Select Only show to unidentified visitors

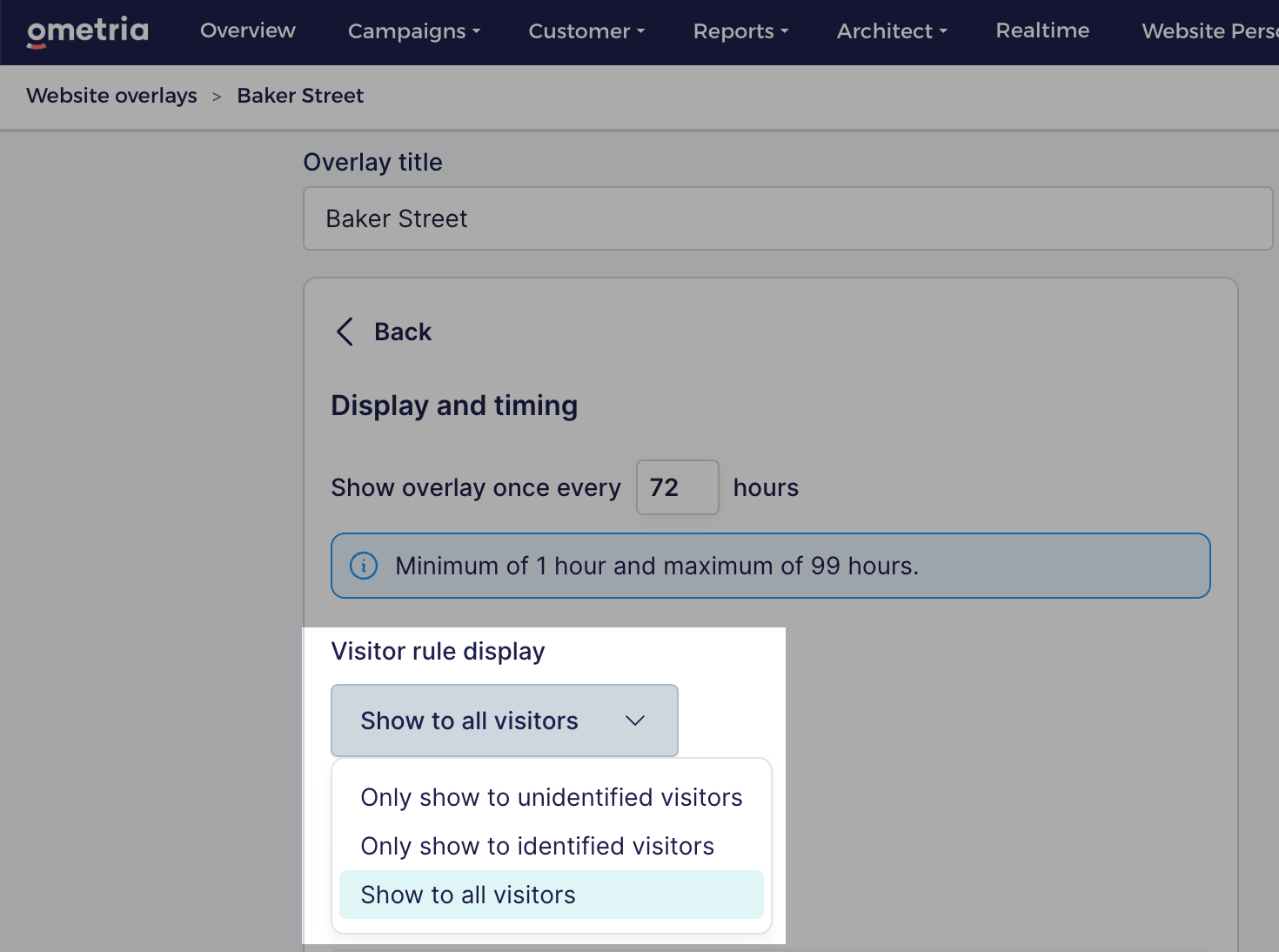pos(552,797)
